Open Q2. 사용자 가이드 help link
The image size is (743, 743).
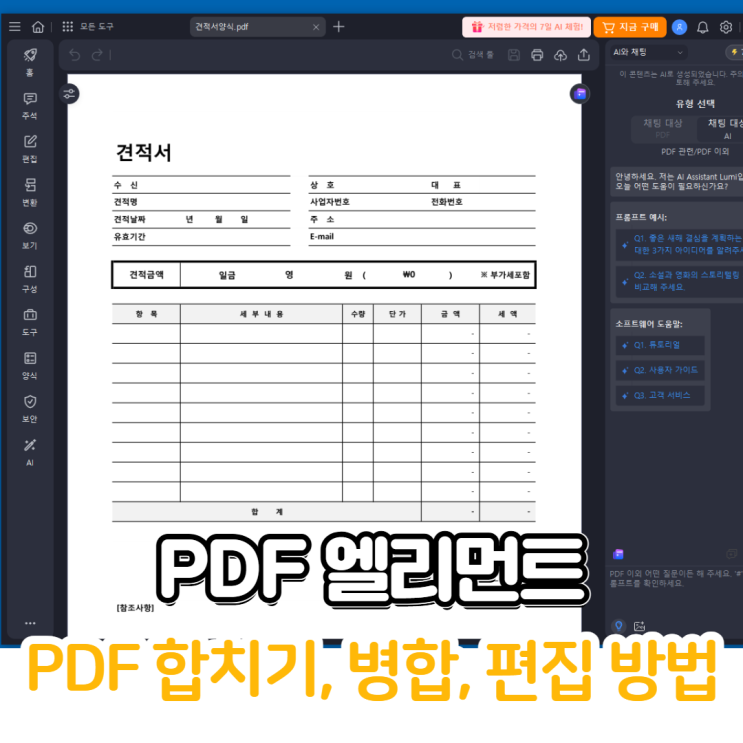[660, 370]
